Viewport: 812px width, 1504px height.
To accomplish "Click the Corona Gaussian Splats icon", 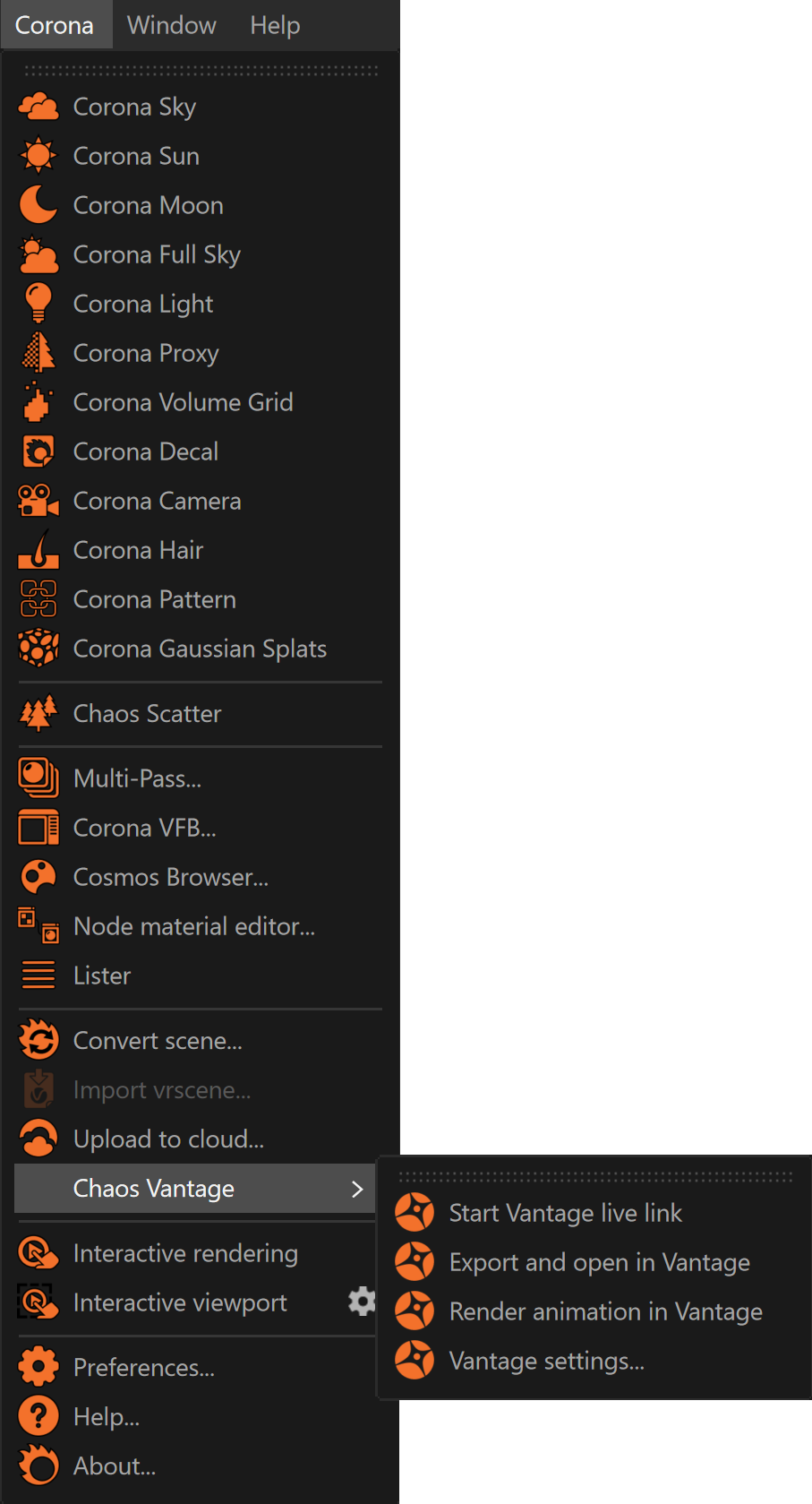I will coord(38,648).
